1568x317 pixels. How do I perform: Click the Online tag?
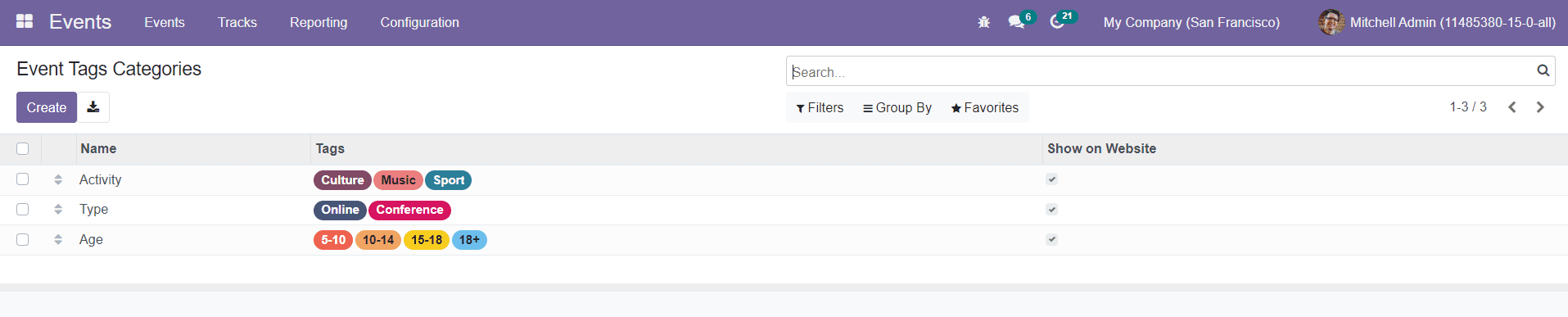click(x=340, y=210)
